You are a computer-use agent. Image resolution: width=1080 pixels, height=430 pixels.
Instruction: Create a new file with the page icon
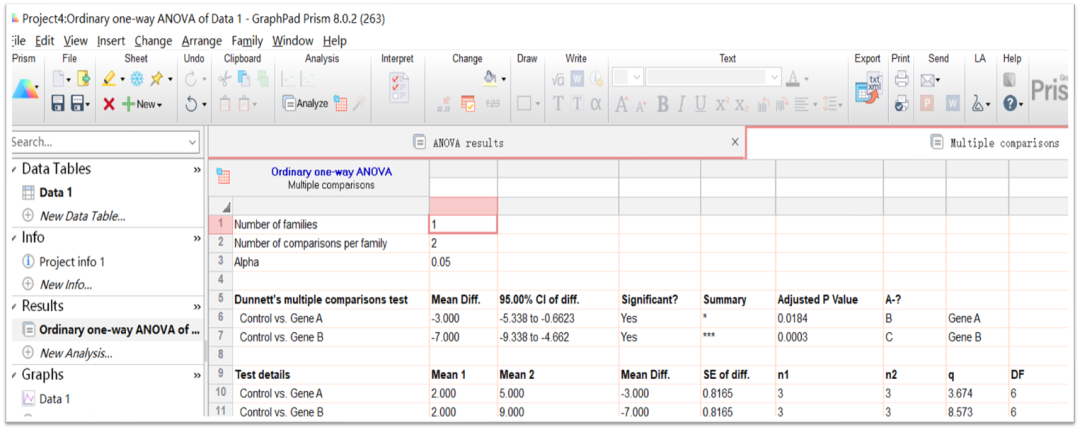[x=60, y=80]
